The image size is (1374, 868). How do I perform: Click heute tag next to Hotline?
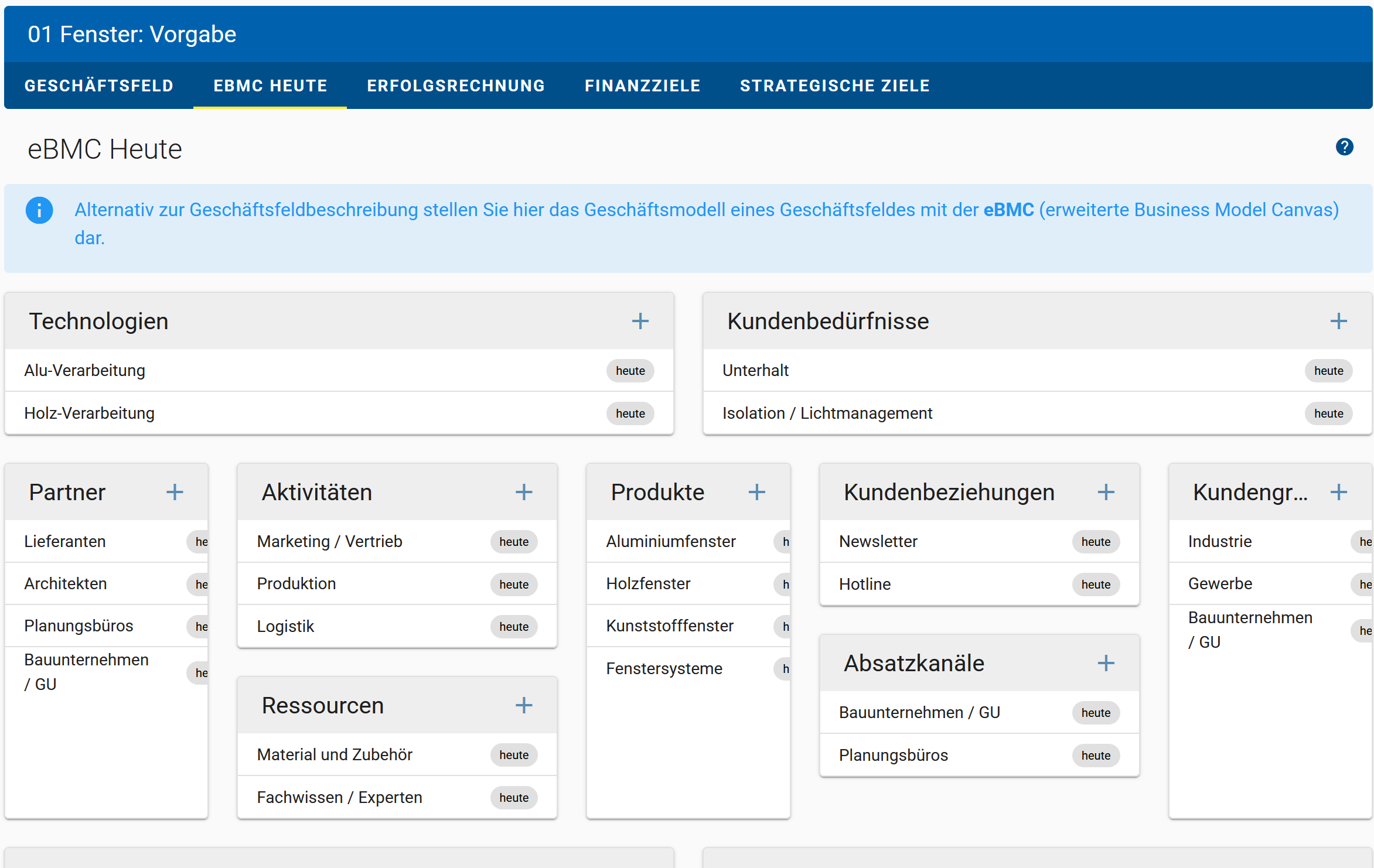pyautogui.click(x=1096, y=585)
